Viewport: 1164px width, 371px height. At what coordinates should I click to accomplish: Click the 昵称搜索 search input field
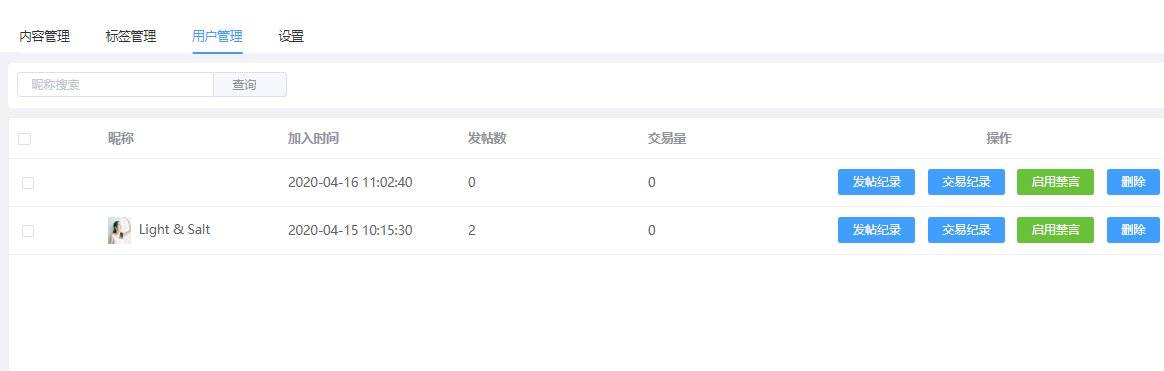[115, 85]
